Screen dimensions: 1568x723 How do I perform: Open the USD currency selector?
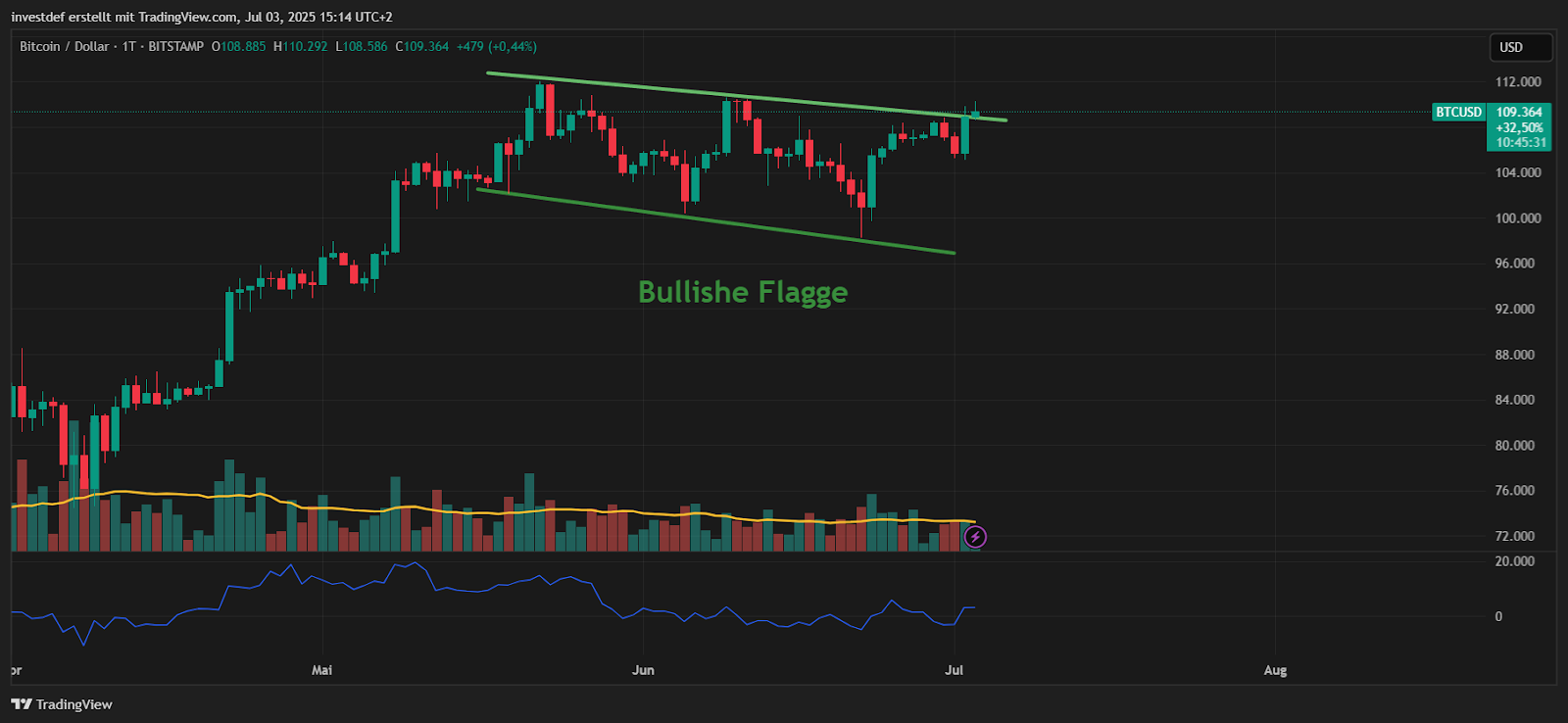(1521, 47)
